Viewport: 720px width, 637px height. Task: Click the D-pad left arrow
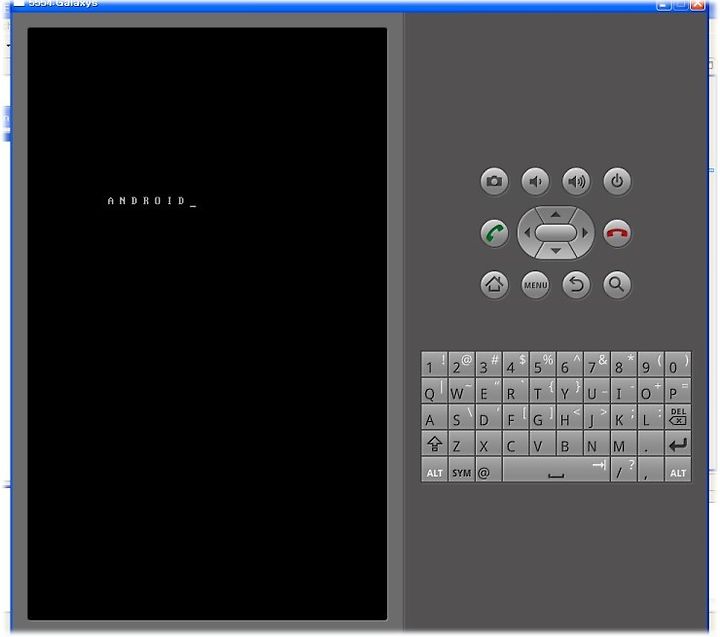point(527,233)
